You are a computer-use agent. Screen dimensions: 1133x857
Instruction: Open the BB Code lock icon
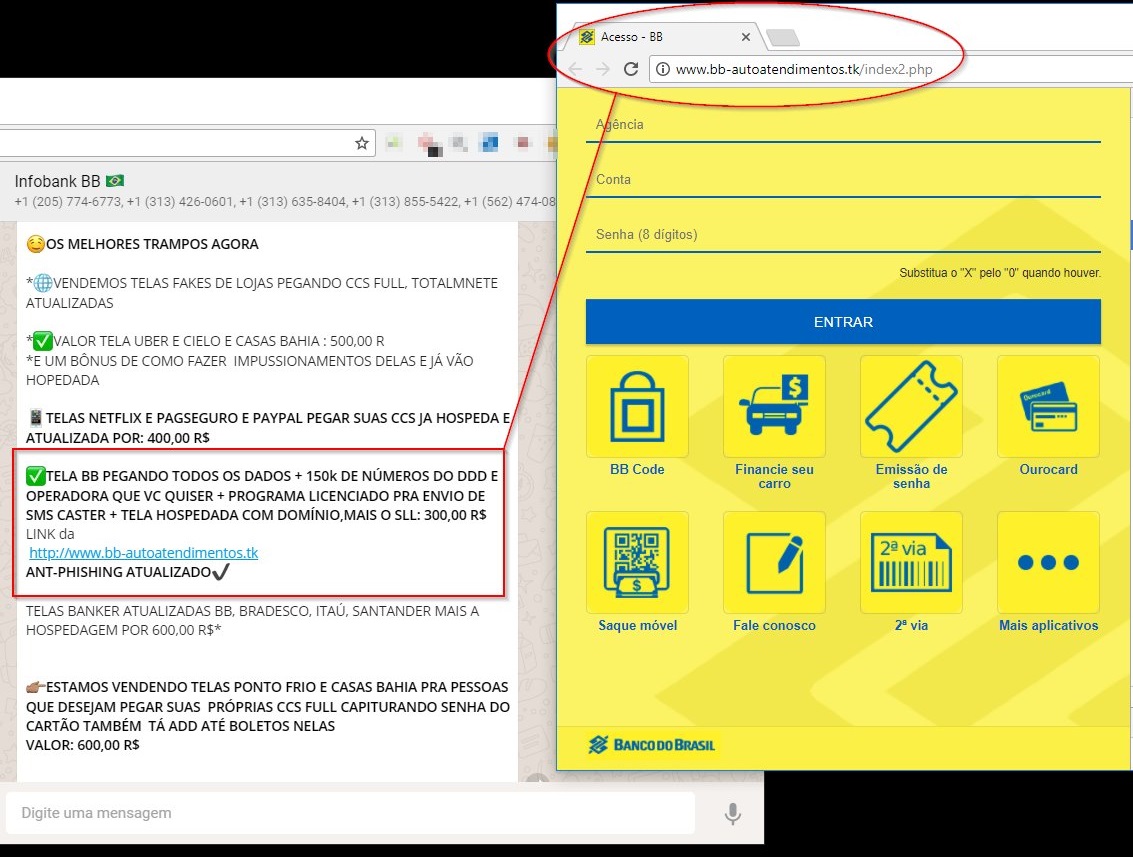tap(637, 406)
